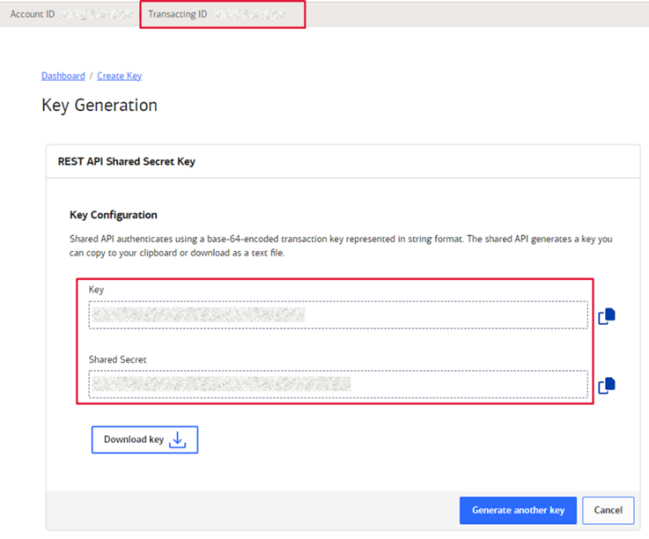Click the Key Configuration subheading
This screenshot has width=649, height=539.
click(x=113, y=214)
